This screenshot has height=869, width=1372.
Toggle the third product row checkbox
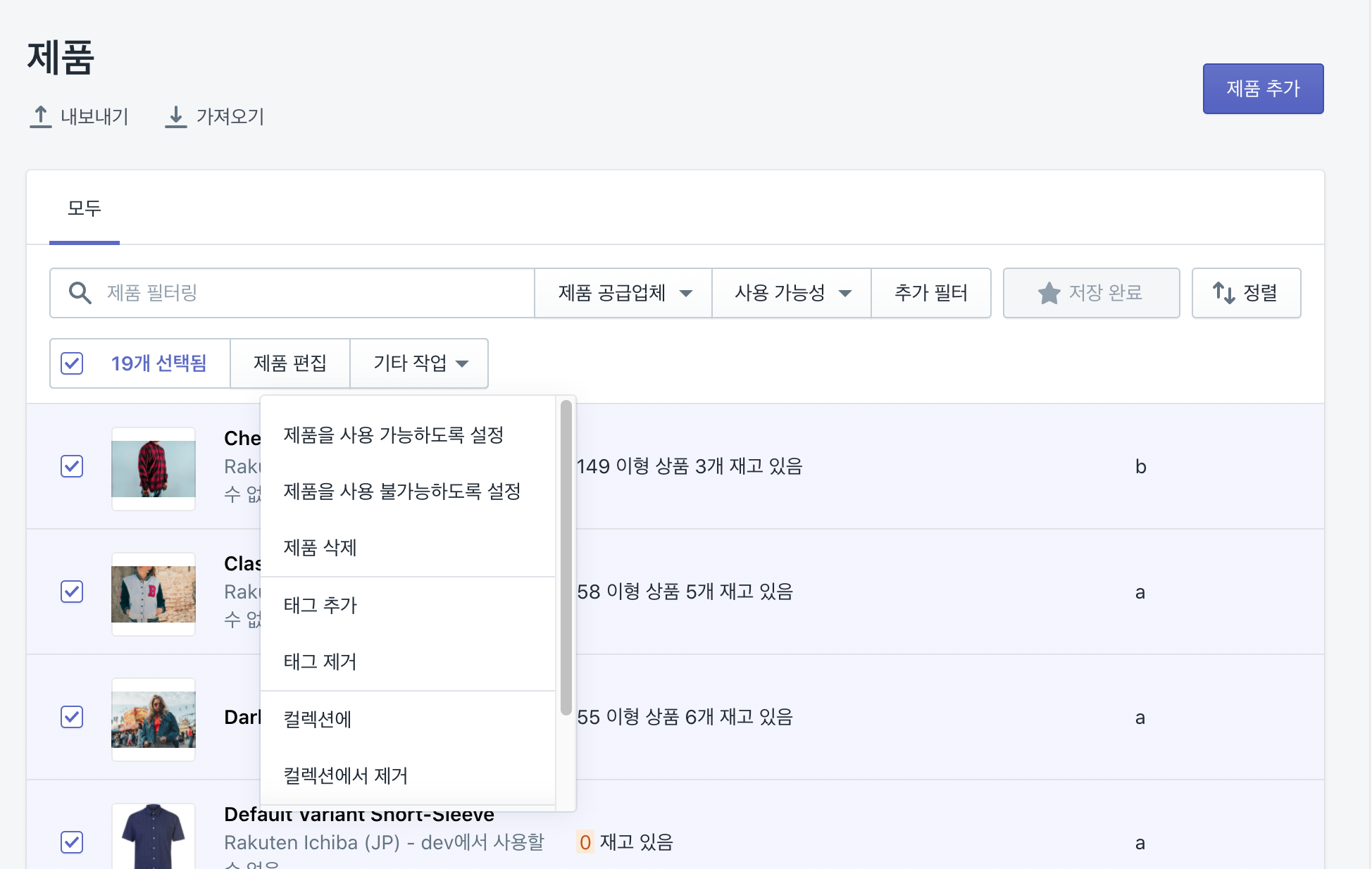(72, 717)
